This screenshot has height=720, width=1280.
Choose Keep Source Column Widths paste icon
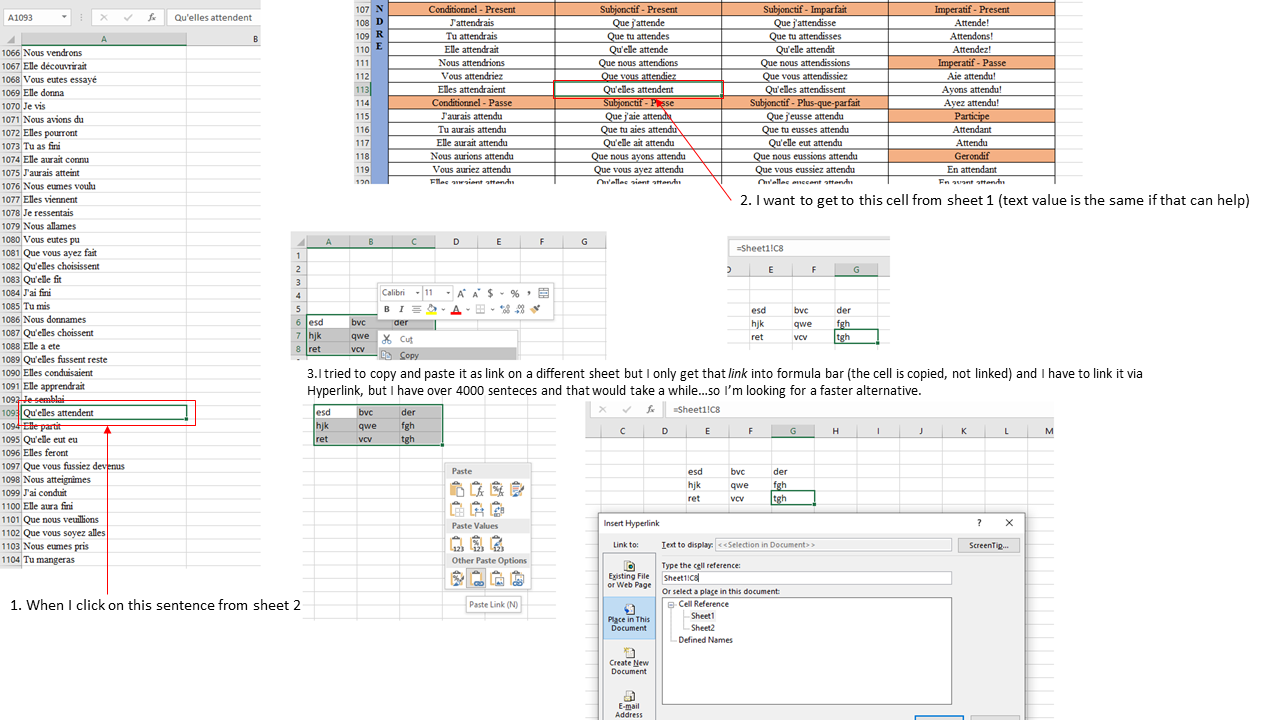click(x=477, y=510)
